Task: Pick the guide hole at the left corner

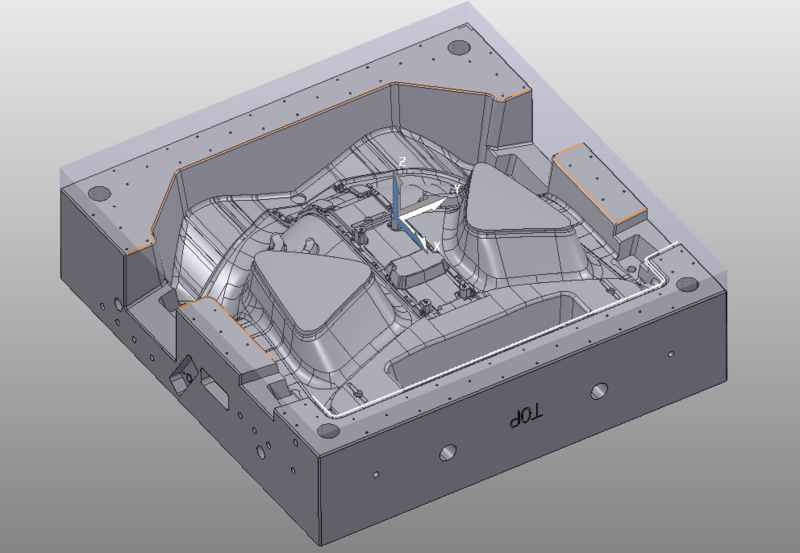Action: [99, 194]
